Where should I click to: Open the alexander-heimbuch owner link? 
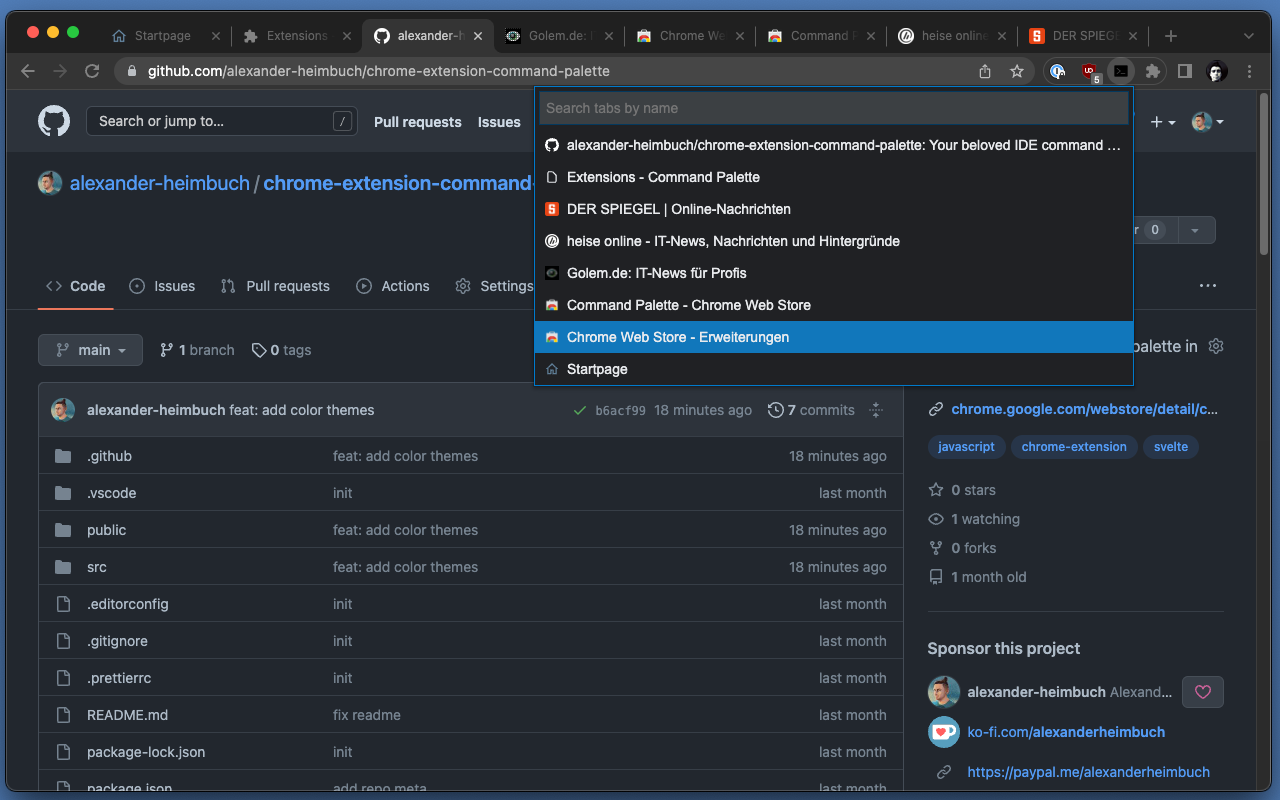point(159,184)
